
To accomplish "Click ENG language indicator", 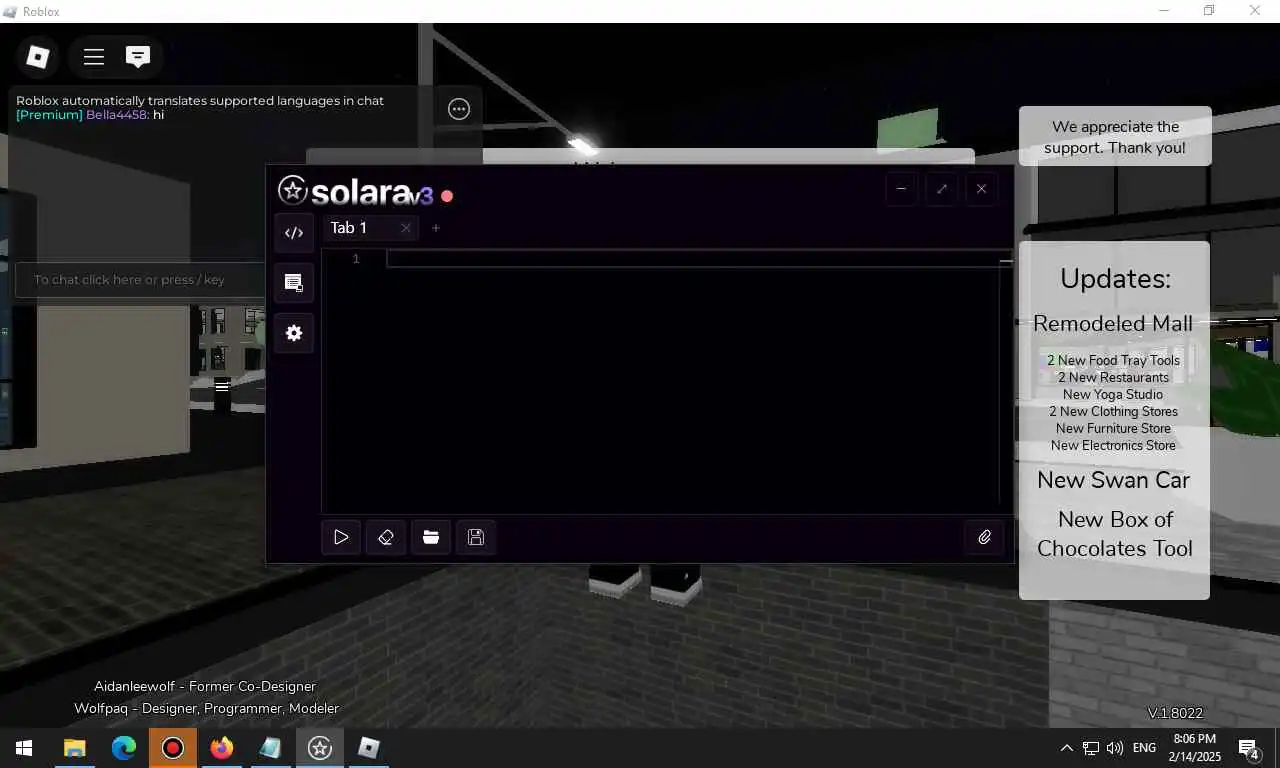I will point(1144,748).
